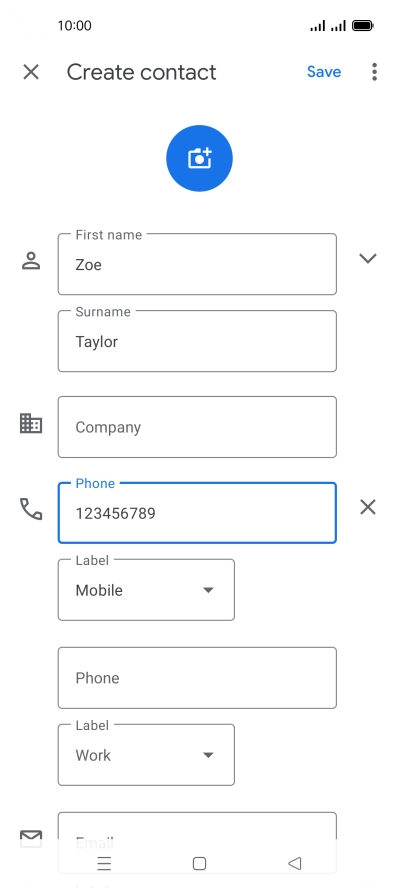
Task: Focus the Company input field
Action: (x=197, y=427)
